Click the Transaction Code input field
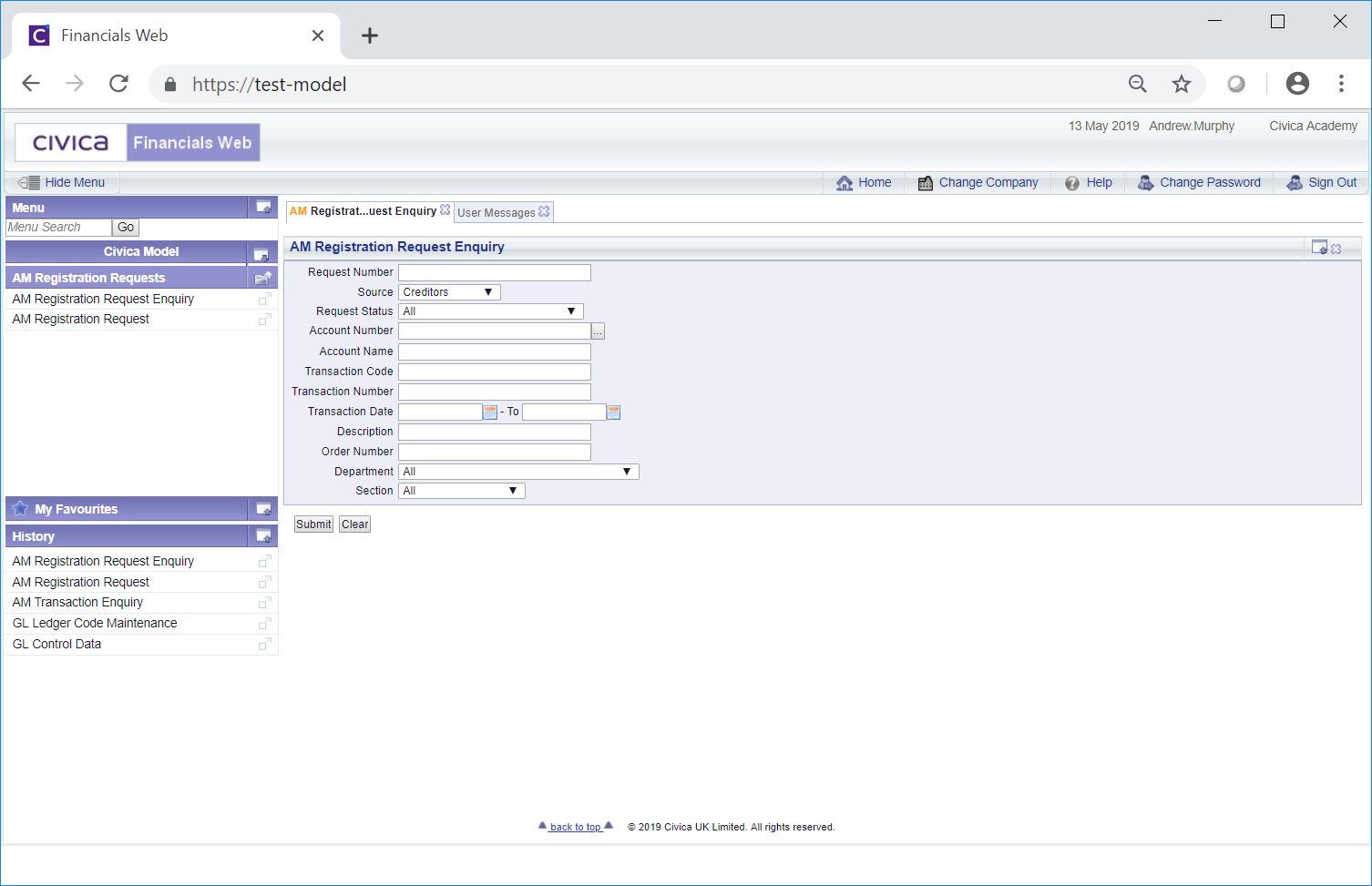The height and width of the screenshot is (886, 1372). (x=495, y=372)
